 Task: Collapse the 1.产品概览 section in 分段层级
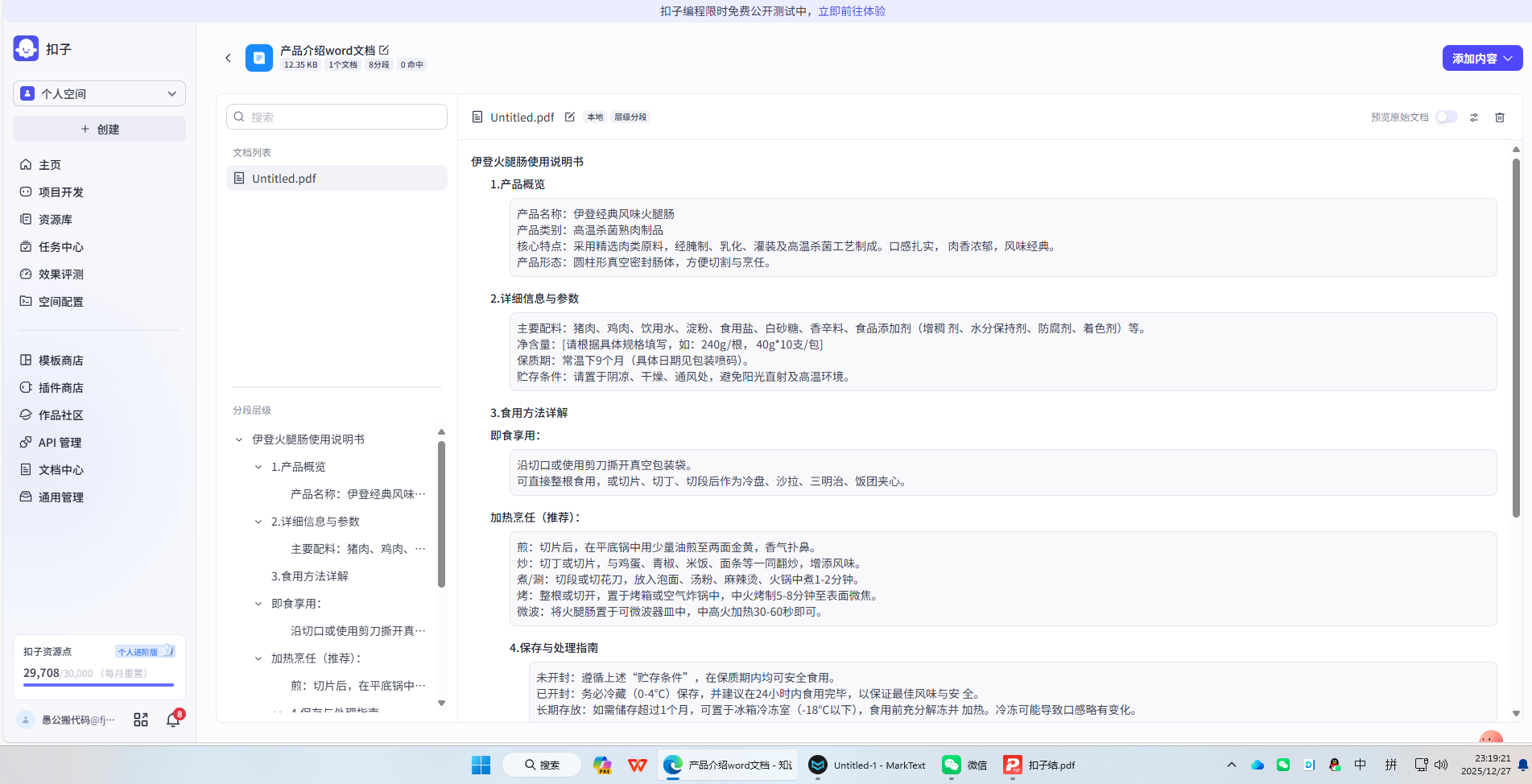258,466
